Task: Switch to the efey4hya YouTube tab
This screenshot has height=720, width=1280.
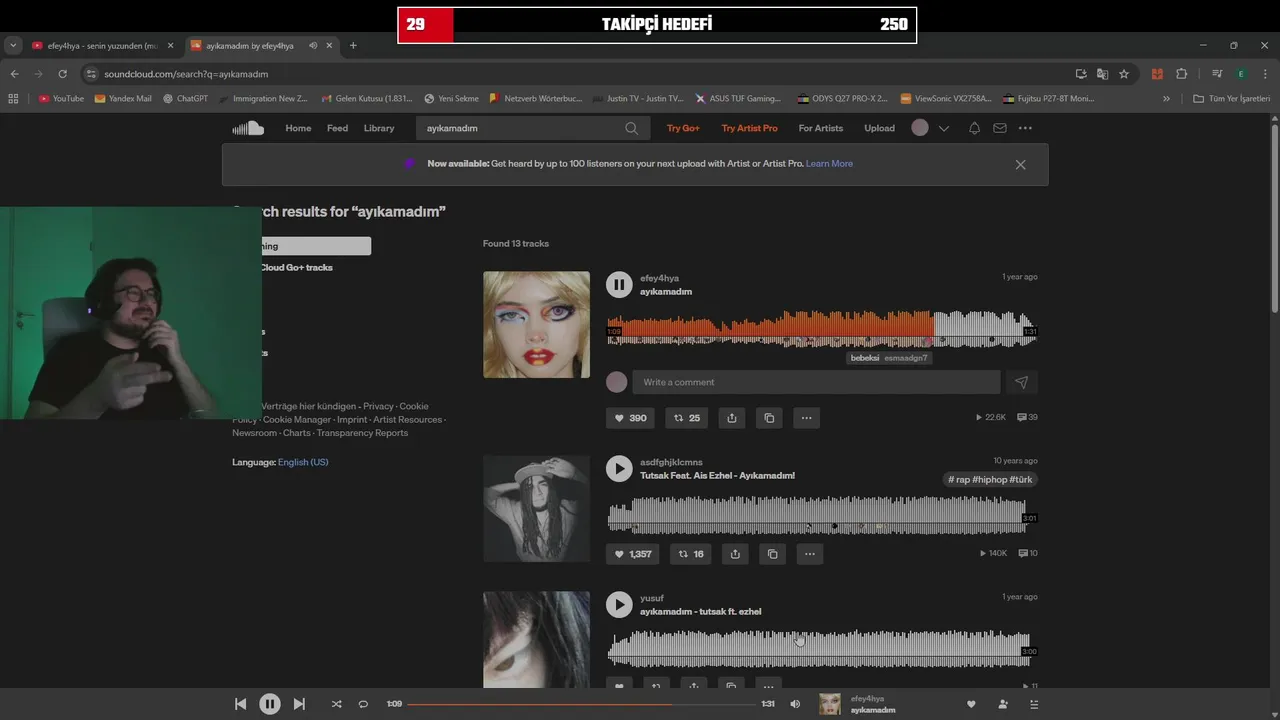Action: point(103,46)
